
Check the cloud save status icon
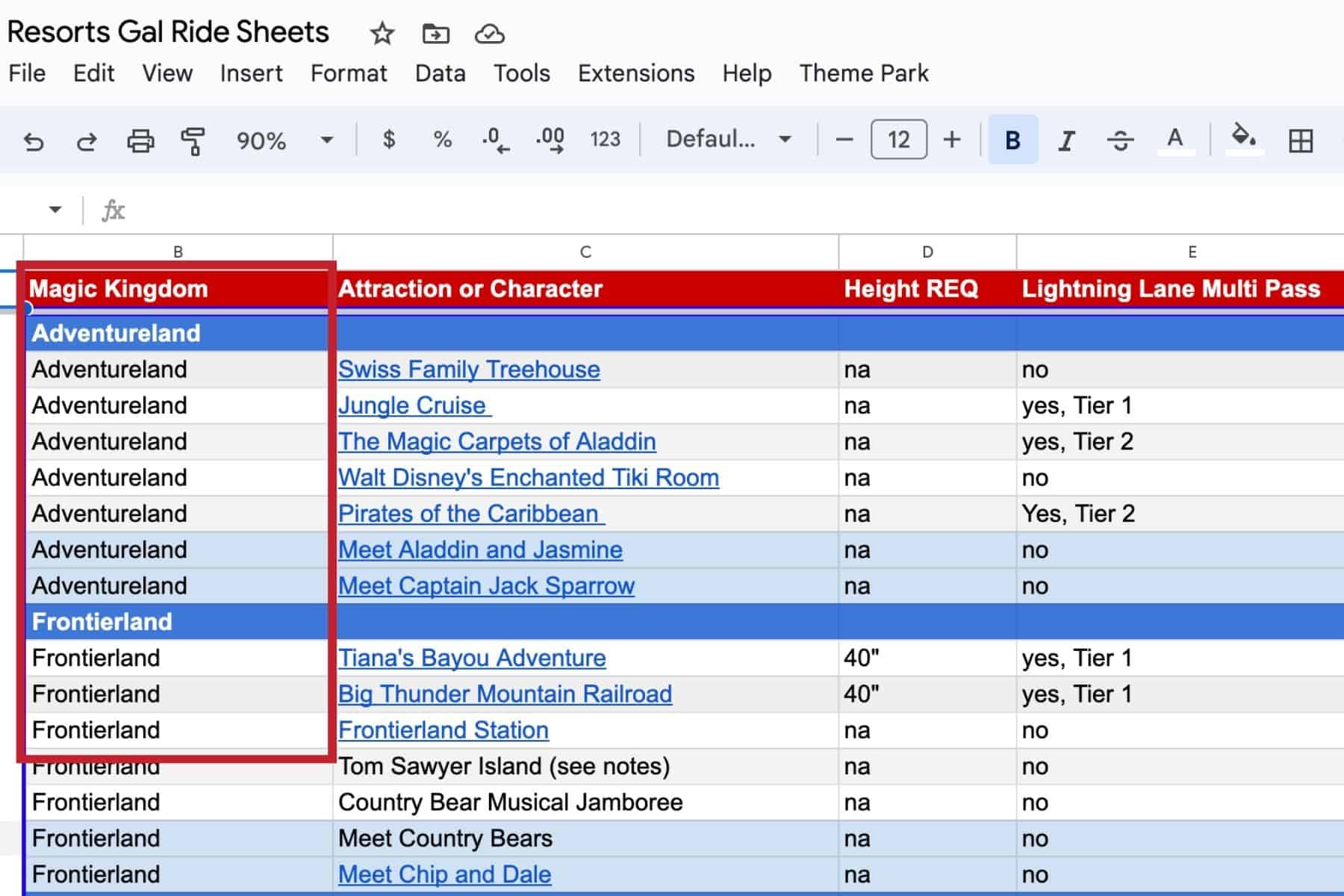[x=489, y=34]
